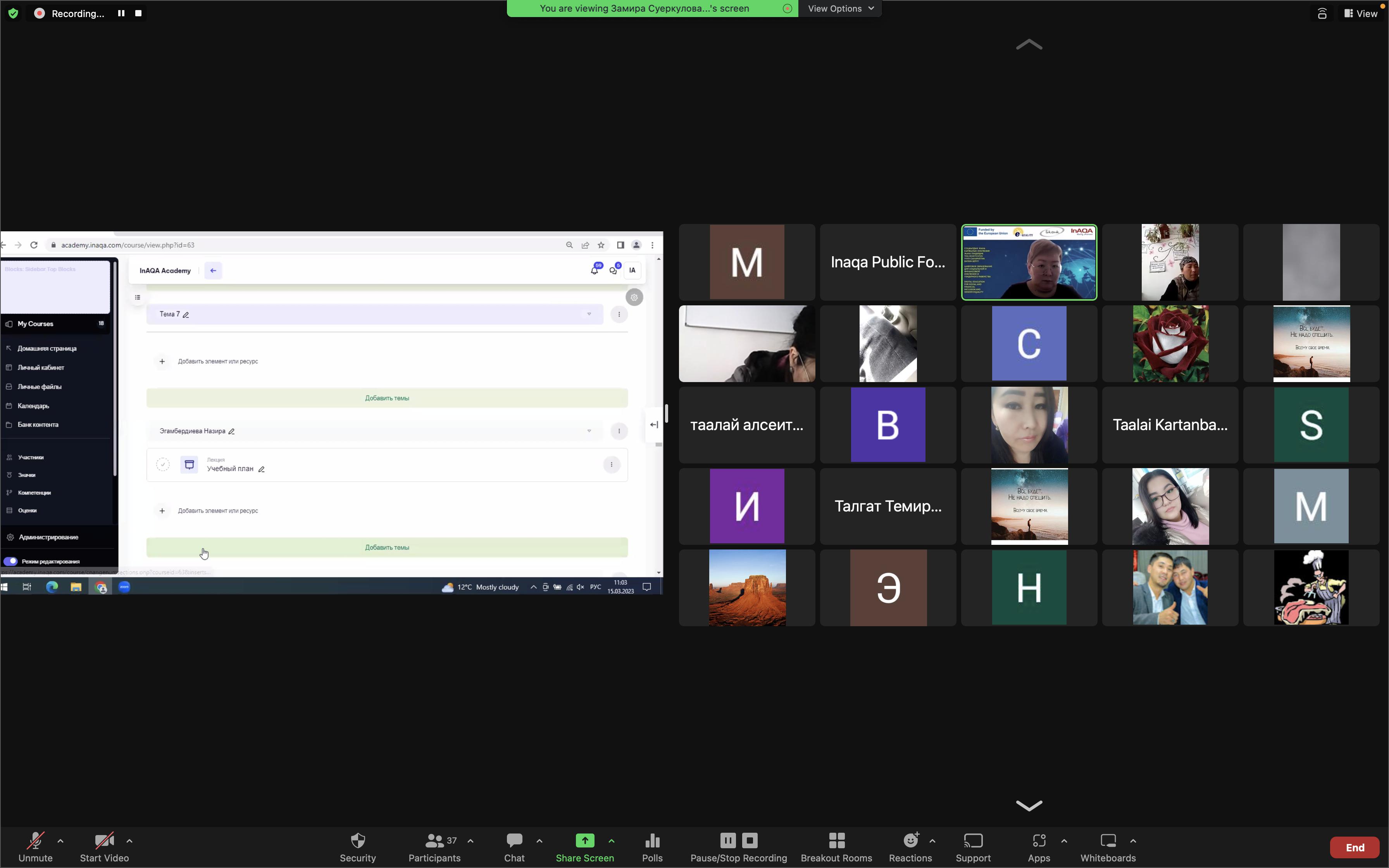Start Video from the toolbar
This screenshot has width=1389, height=868.
[105, 847]
